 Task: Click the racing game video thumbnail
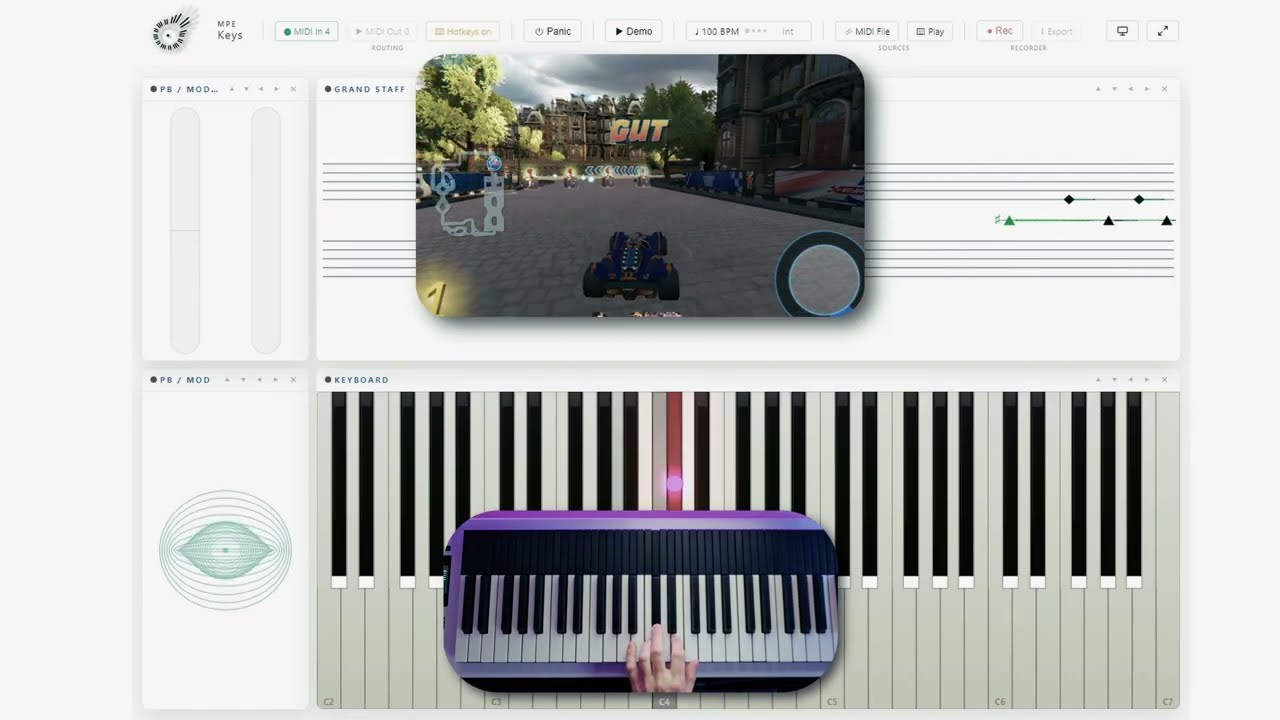(640, 186)
